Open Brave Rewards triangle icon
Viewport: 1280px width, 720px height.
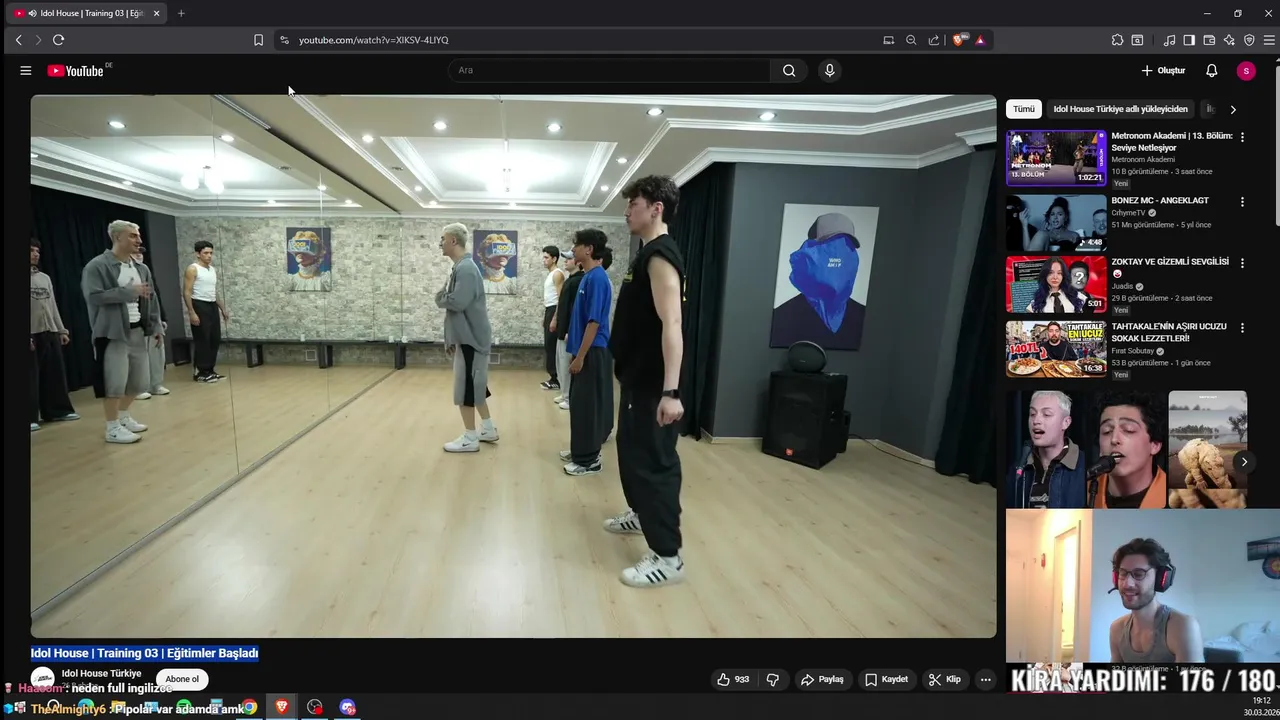pos(980,40)
